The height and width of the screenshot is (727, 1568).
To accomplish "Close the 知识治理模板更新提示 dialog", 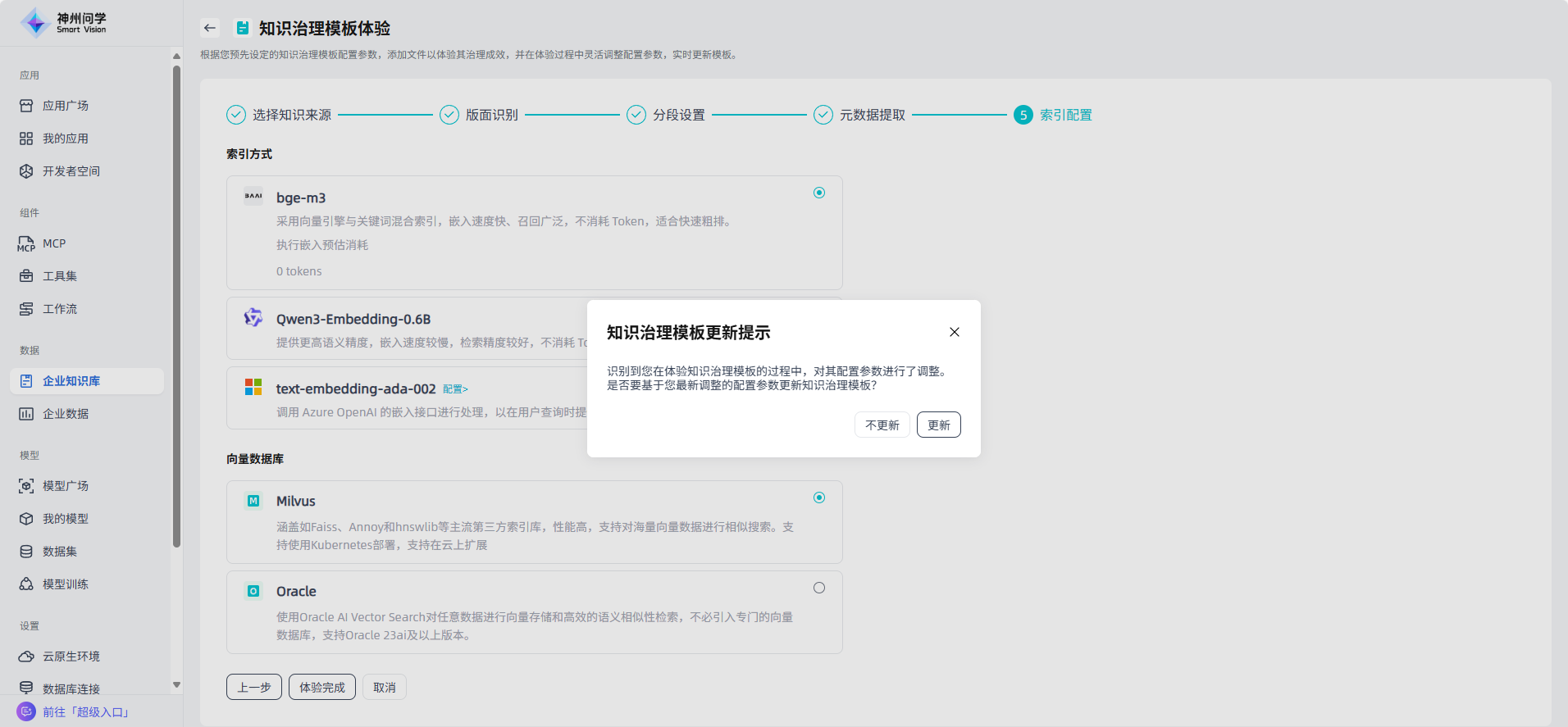I will tap(954, 332).
